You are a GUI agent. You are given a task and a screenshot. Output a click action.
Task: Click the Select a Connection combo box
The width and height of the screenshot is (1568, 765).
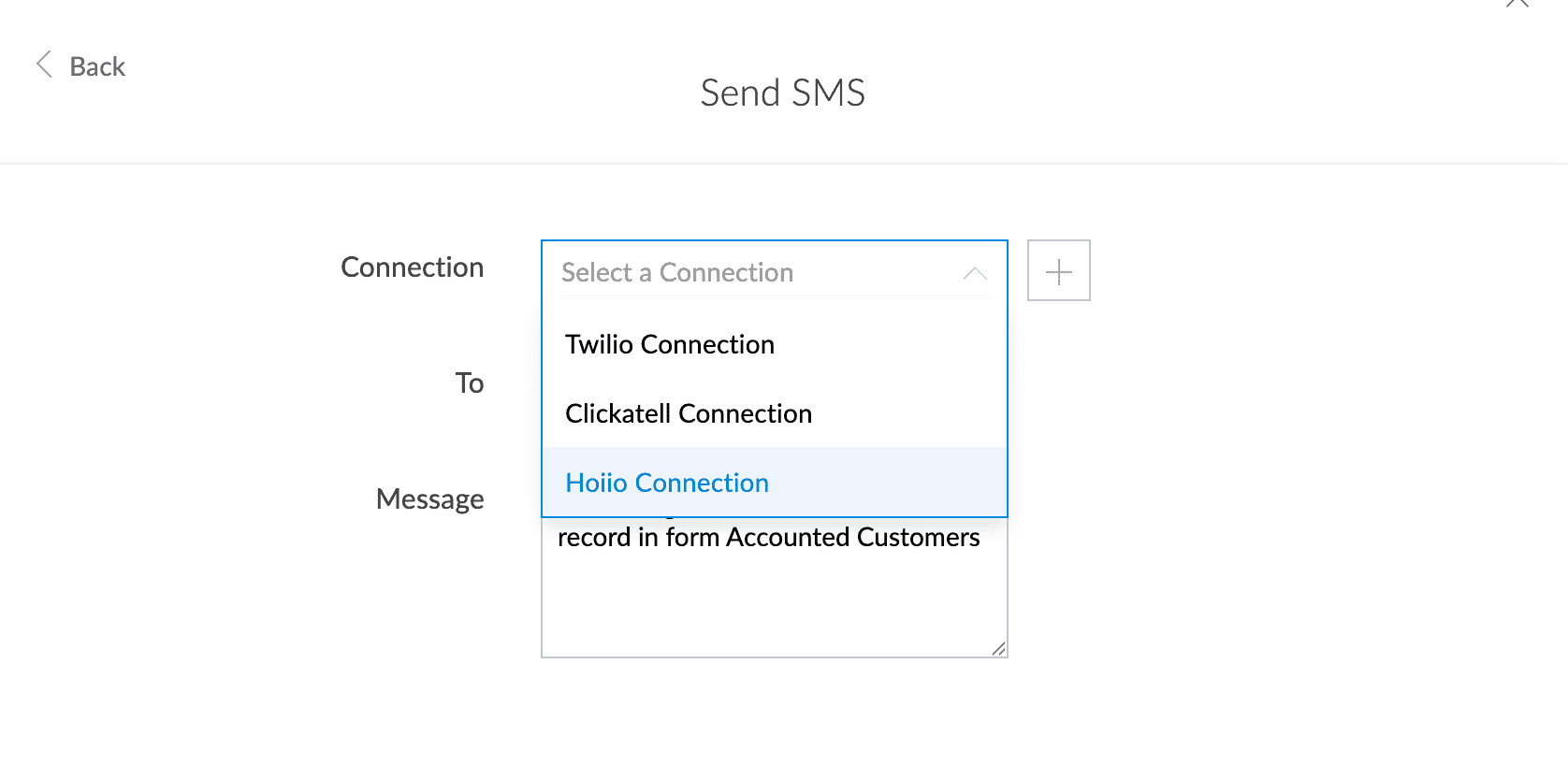coord(774,272)
